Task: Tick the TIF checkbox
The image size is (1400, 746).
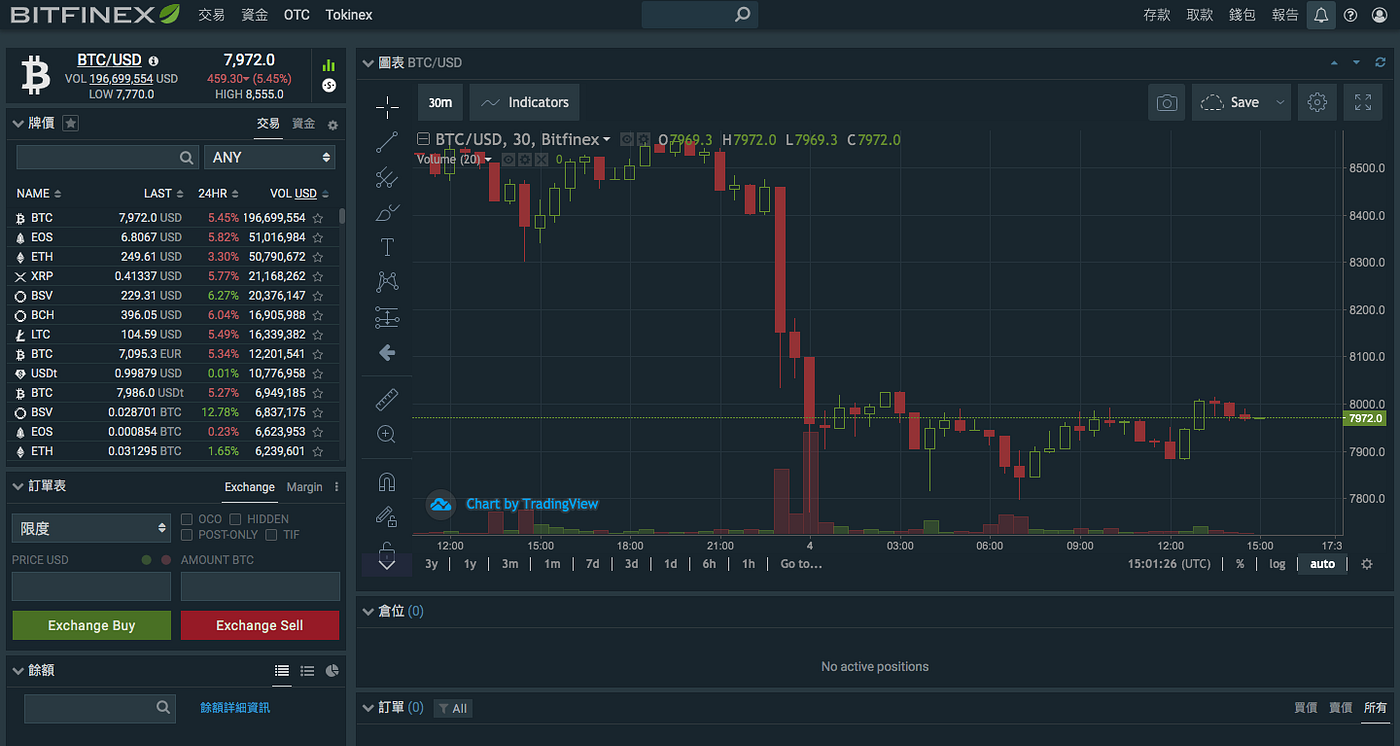Action: pyautogui.click(x=272, y=535)
